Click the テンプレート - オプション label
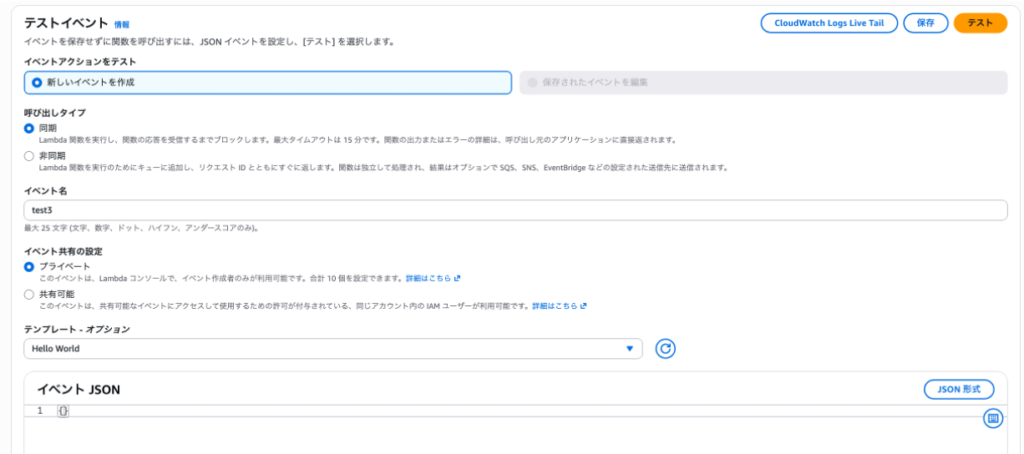The image size is (1024, 454). click(x=77, y=329)
